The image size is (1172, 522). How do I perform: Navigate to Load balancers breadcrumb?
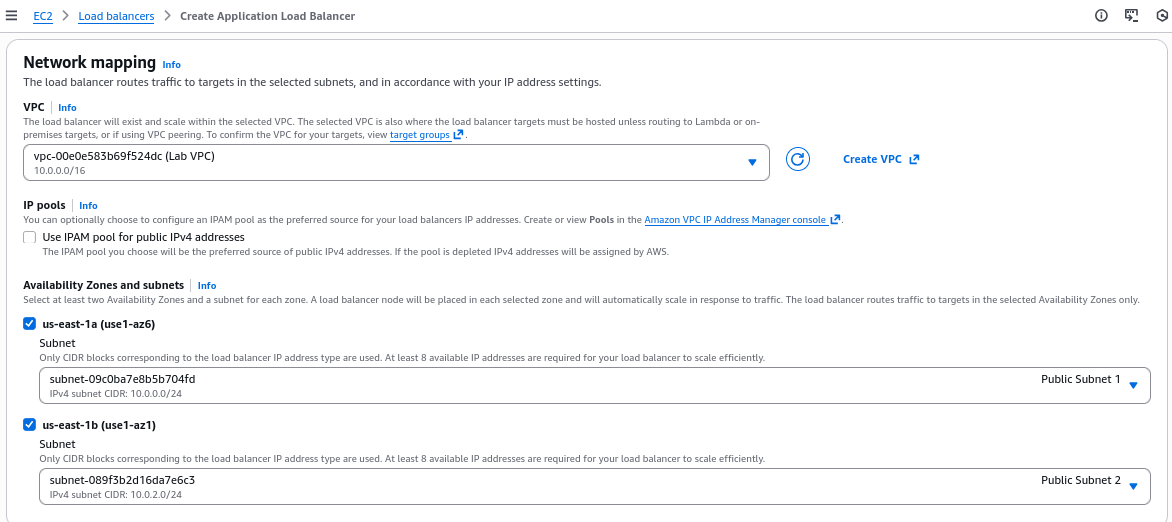click(x=116, y=16)
